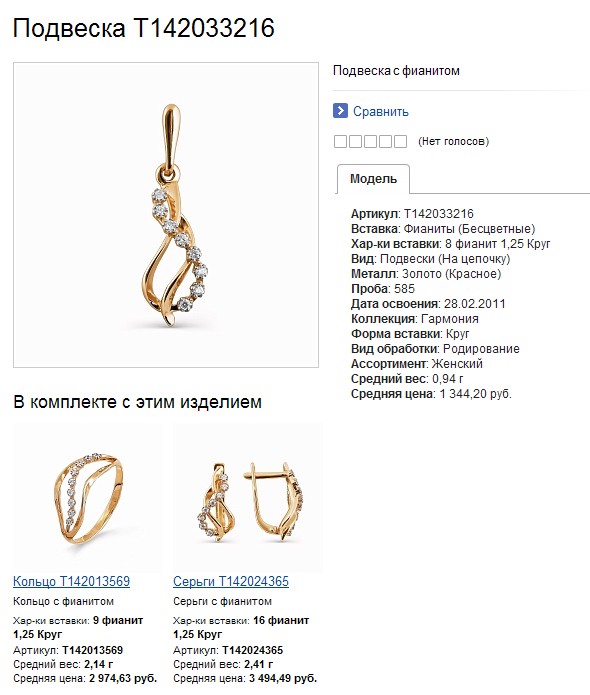Enlarge the main pendant product image
This screenshot has height=695, width=590.
[x=166, y=215]
